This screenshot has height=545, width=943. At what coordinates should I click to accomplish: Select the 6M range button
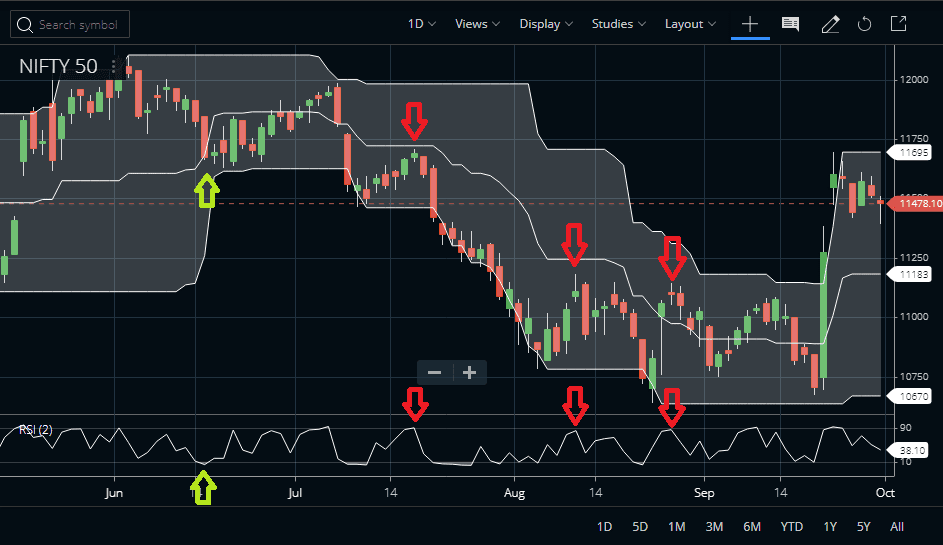pyautogui.click(x=752, y=527)
